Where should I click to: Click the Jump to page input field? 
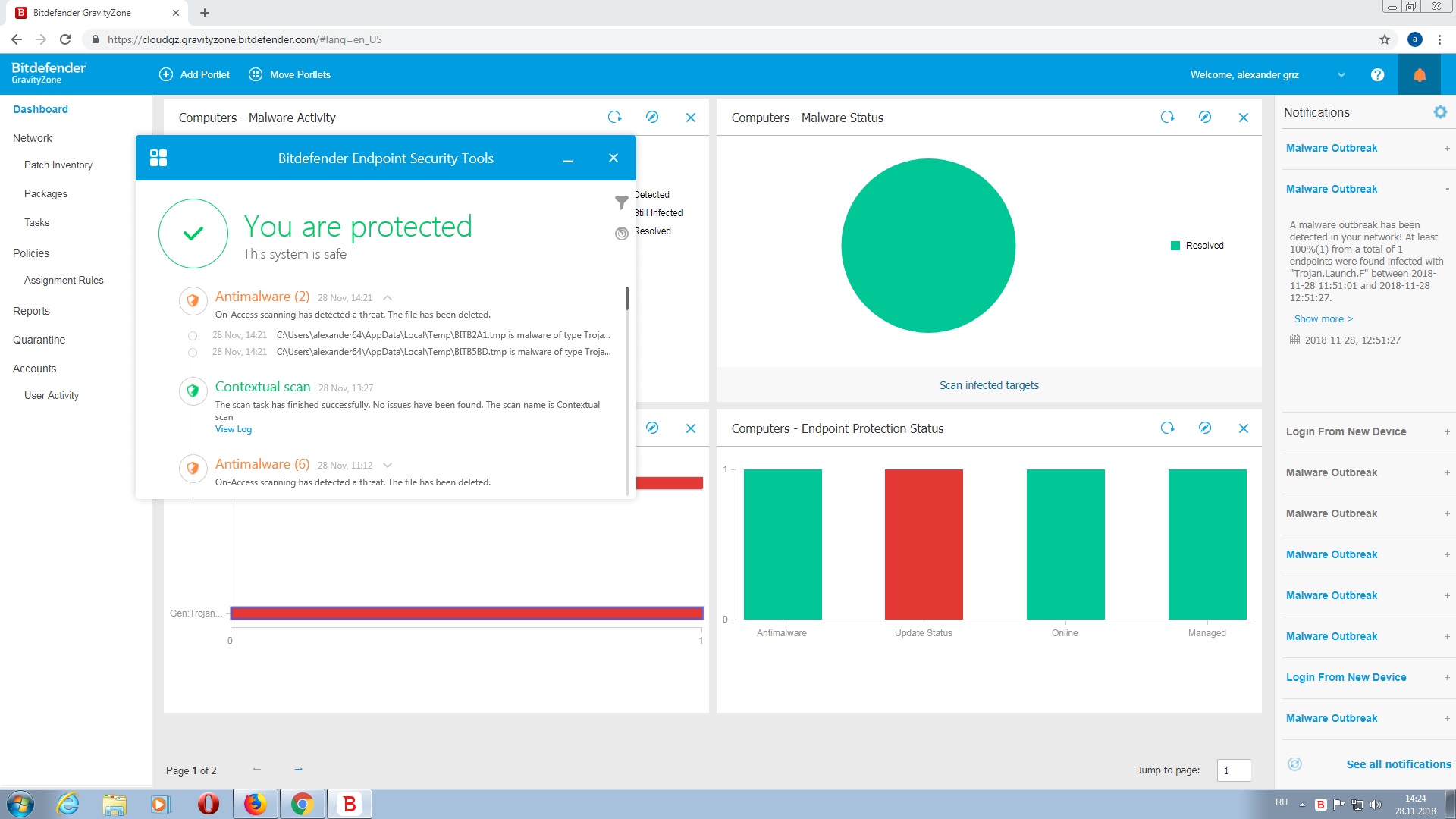[1234, 770]
